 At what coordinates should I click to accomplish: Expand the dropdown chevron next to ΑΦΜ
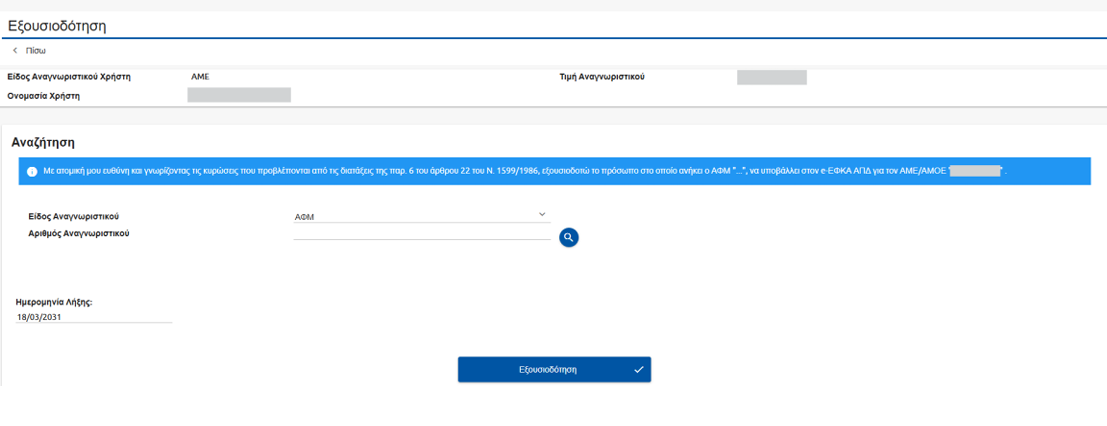[x=542, y=214]
